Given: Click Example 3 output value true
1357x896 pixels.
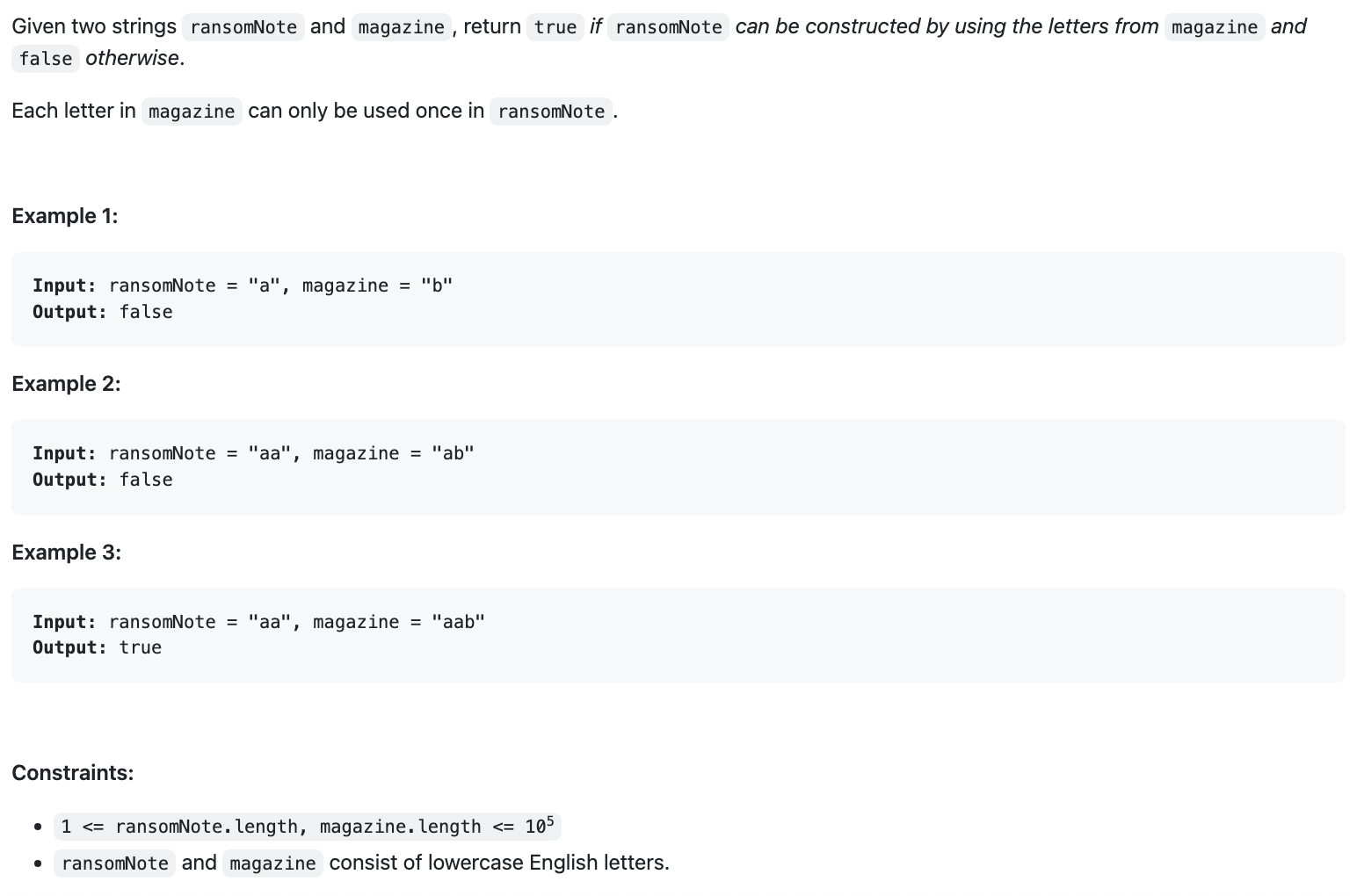Looking at the screenshot, I should pos(141,647).
